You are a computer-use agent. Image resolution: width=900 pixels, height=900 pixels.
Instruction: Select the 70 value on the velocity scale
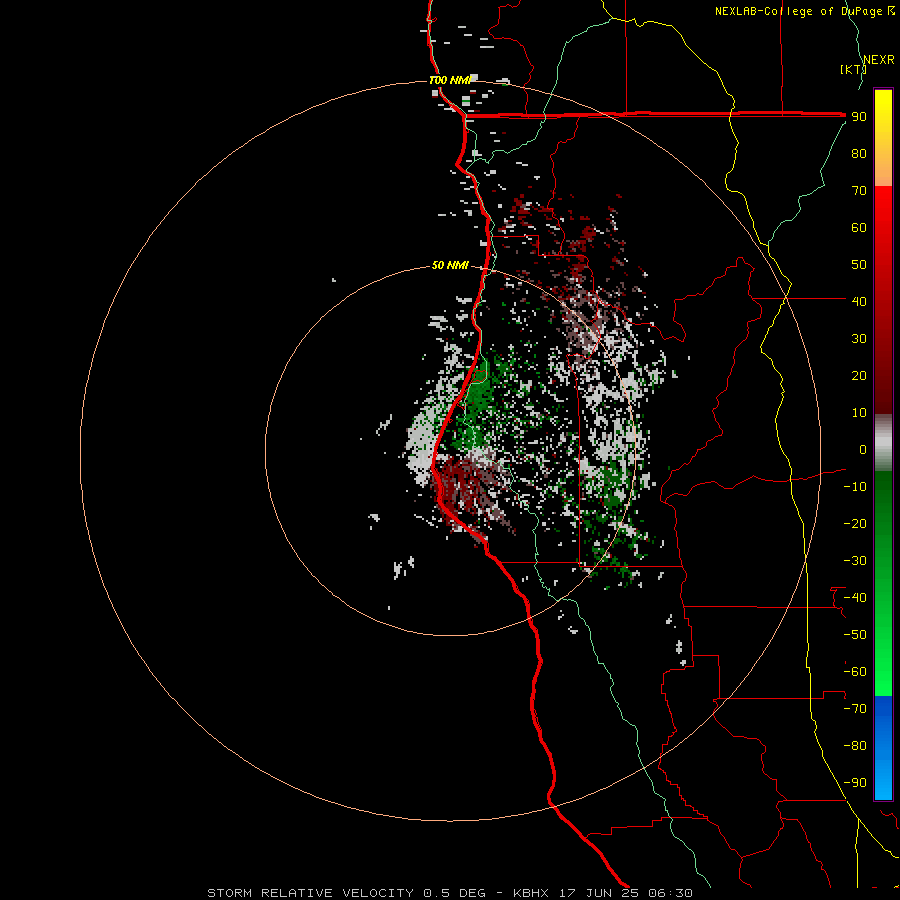[x=859, y=191]
